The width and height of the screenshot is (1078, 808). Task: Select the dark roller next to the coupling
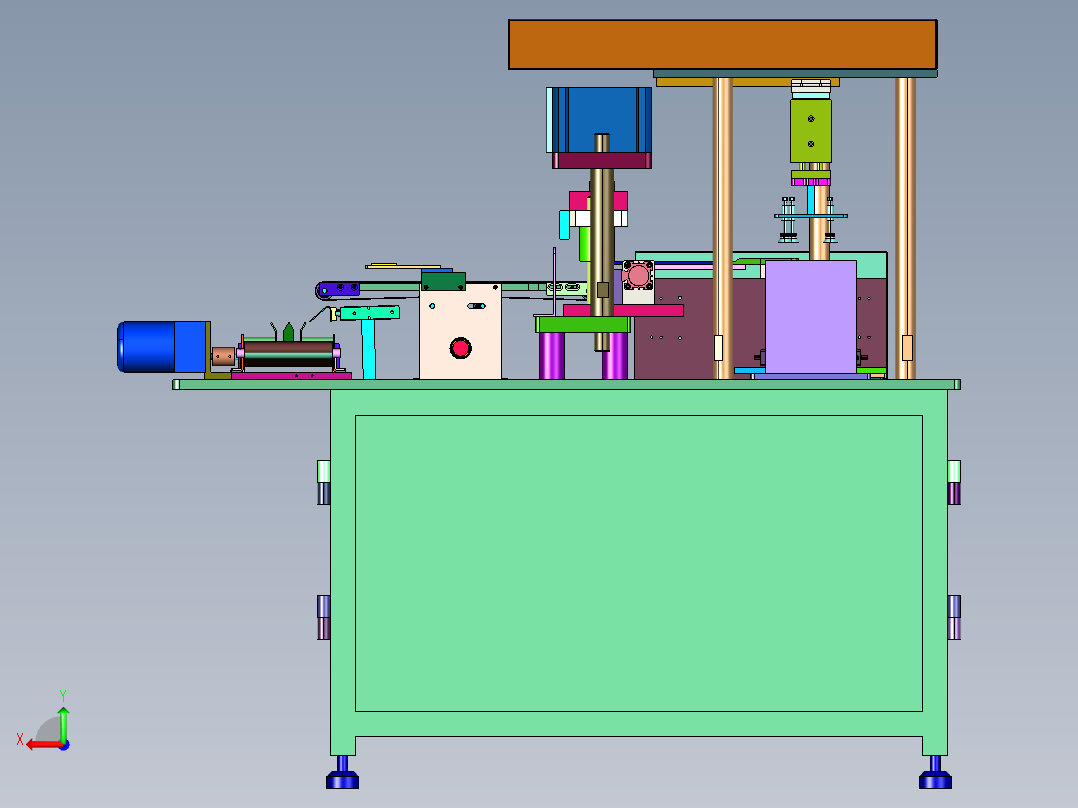(289, 353)
